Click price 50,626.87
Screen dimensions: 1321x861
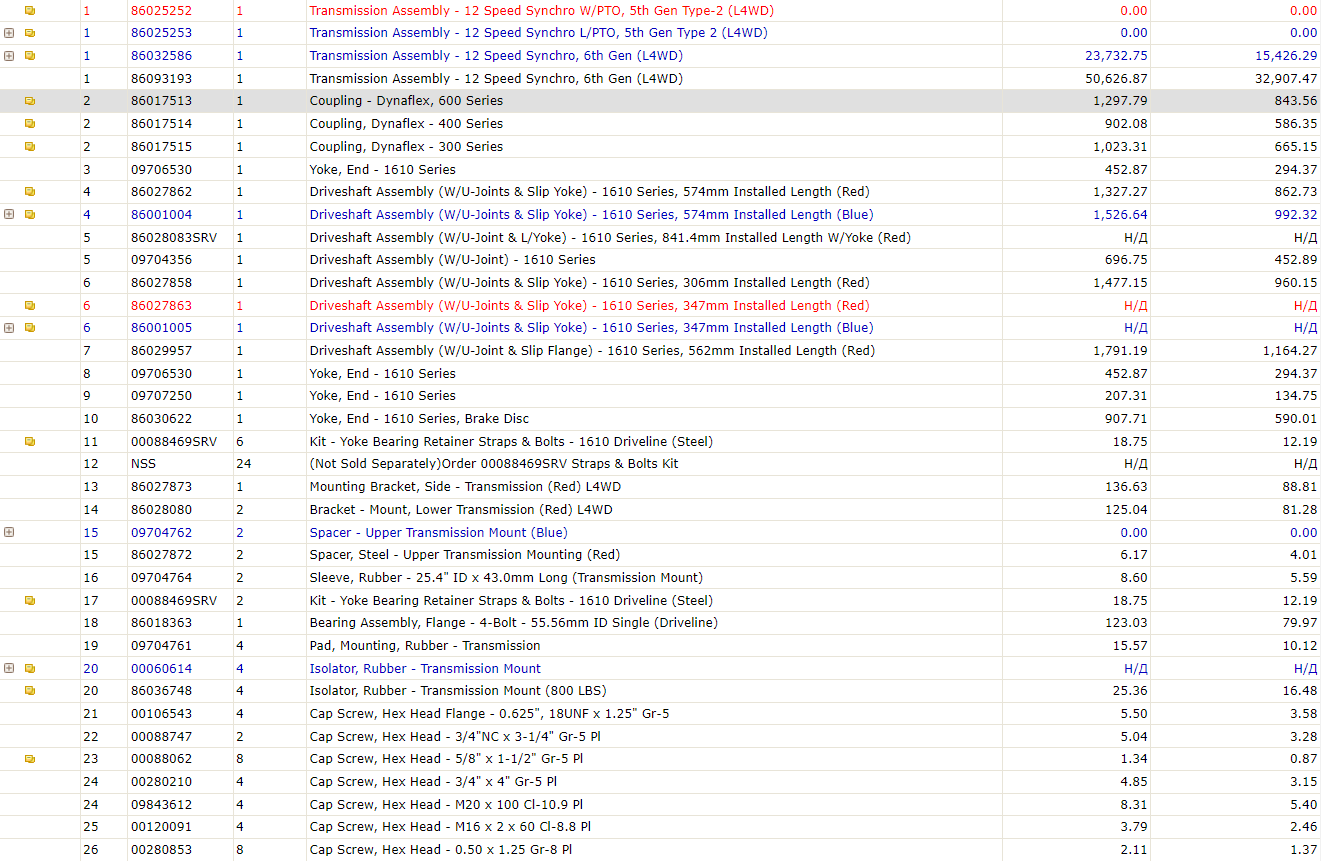click(x=1116, y=78)
